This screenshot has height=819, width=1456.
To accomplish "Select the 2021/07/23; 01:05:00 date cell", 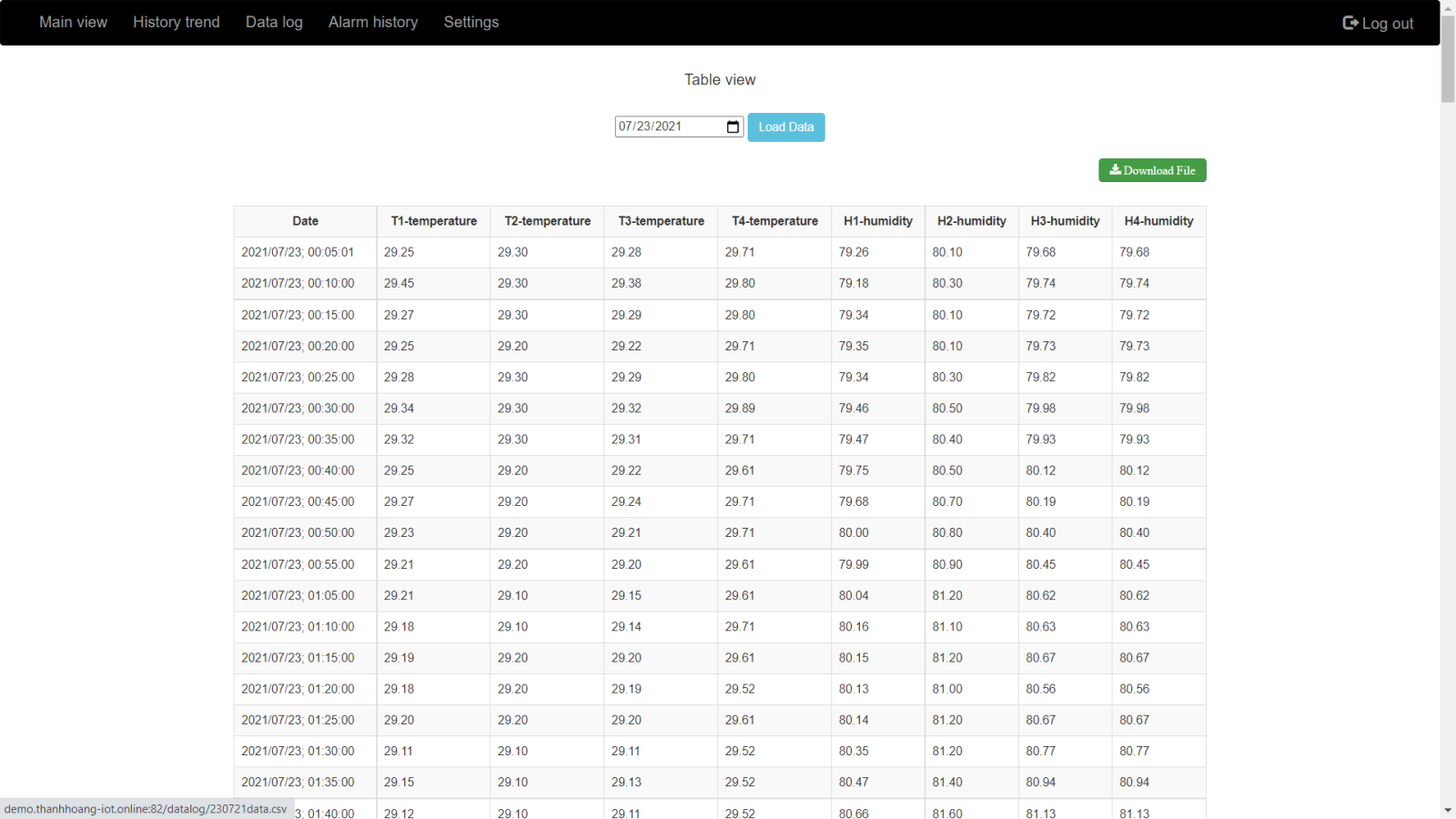I will point(306,595).
